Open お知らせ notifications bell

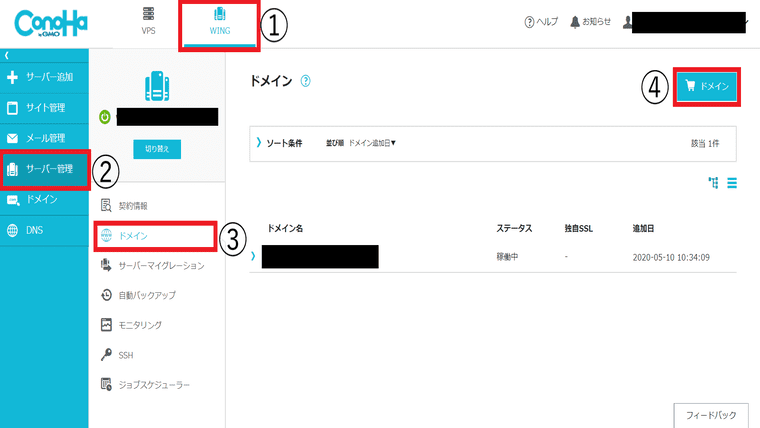[x=590, y=22]
